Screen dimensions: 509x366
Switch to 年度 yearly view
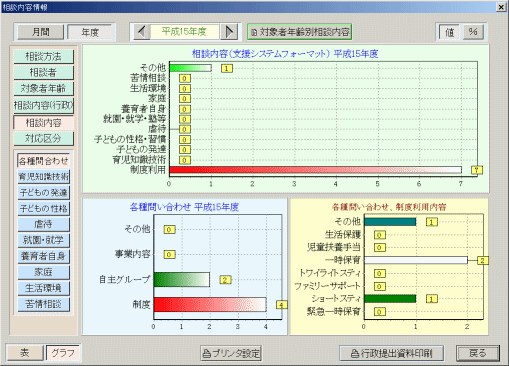coord(90,32)
